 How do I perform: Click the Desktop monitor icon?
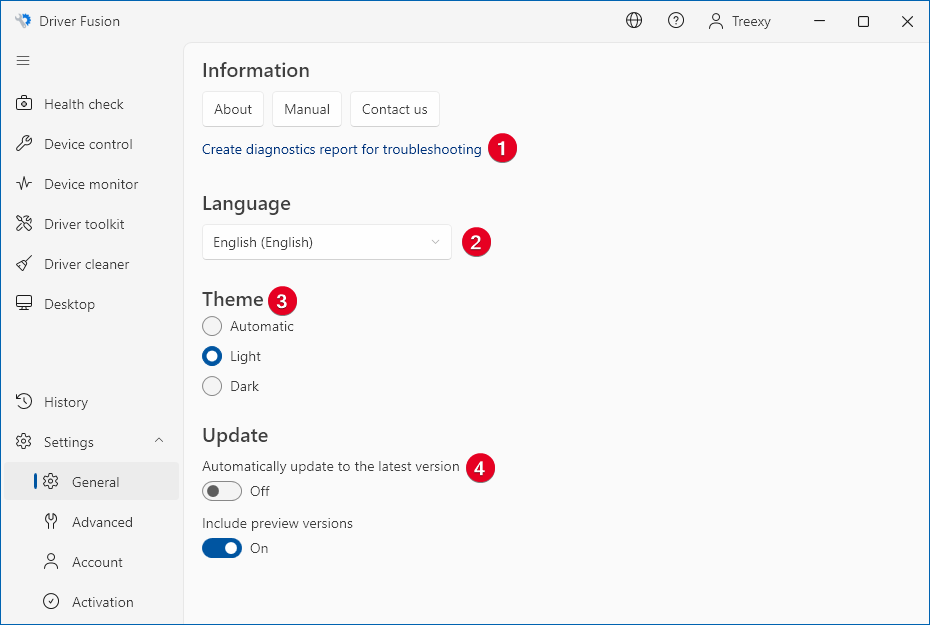click(x=24, y=303)
